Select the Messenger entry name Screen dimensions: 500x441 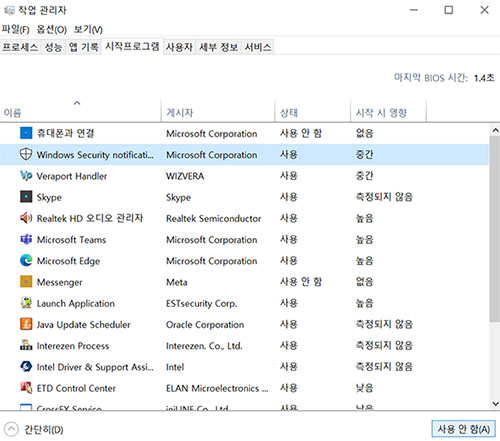[x=59, y=282]
